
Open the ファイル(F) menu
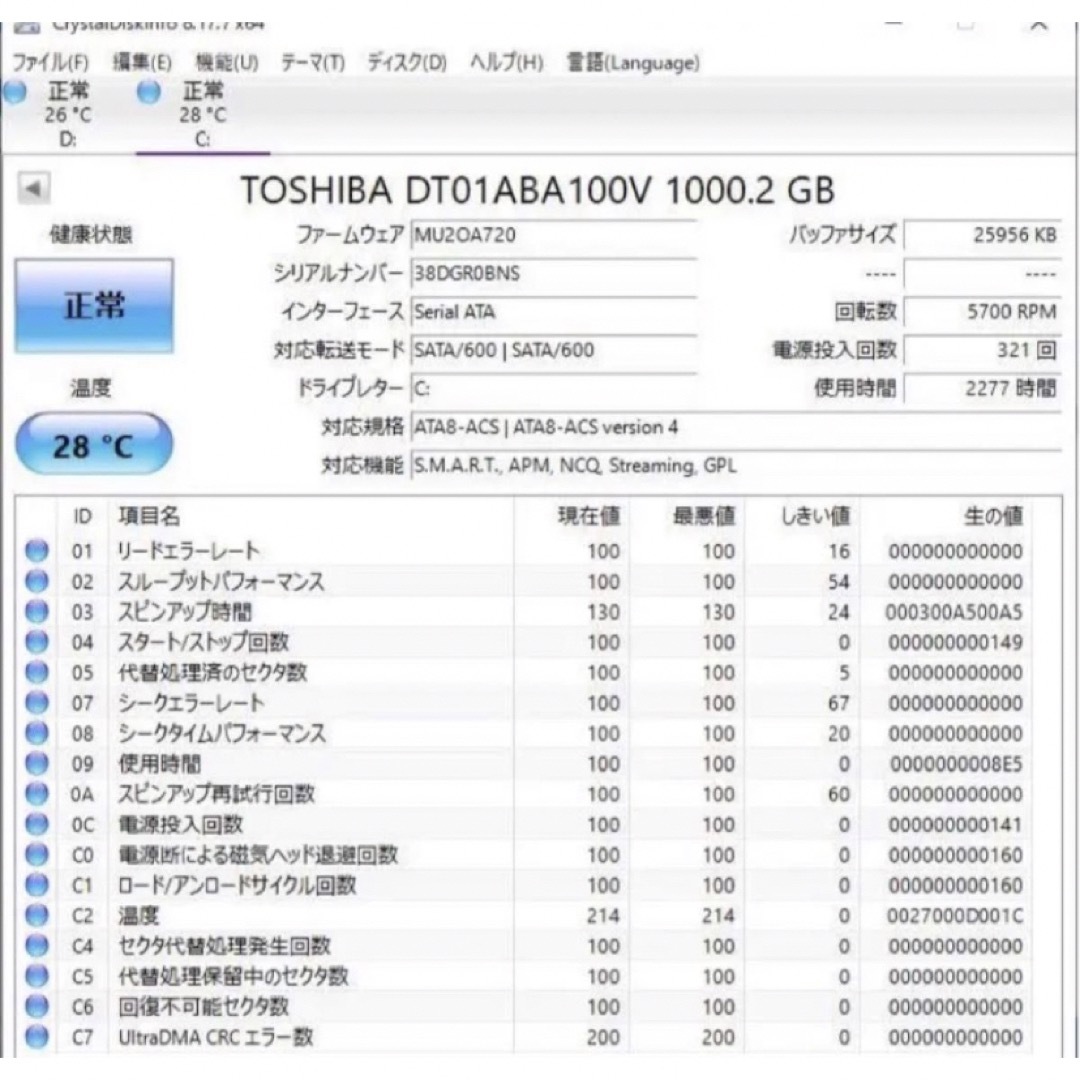tap(51, 63)
